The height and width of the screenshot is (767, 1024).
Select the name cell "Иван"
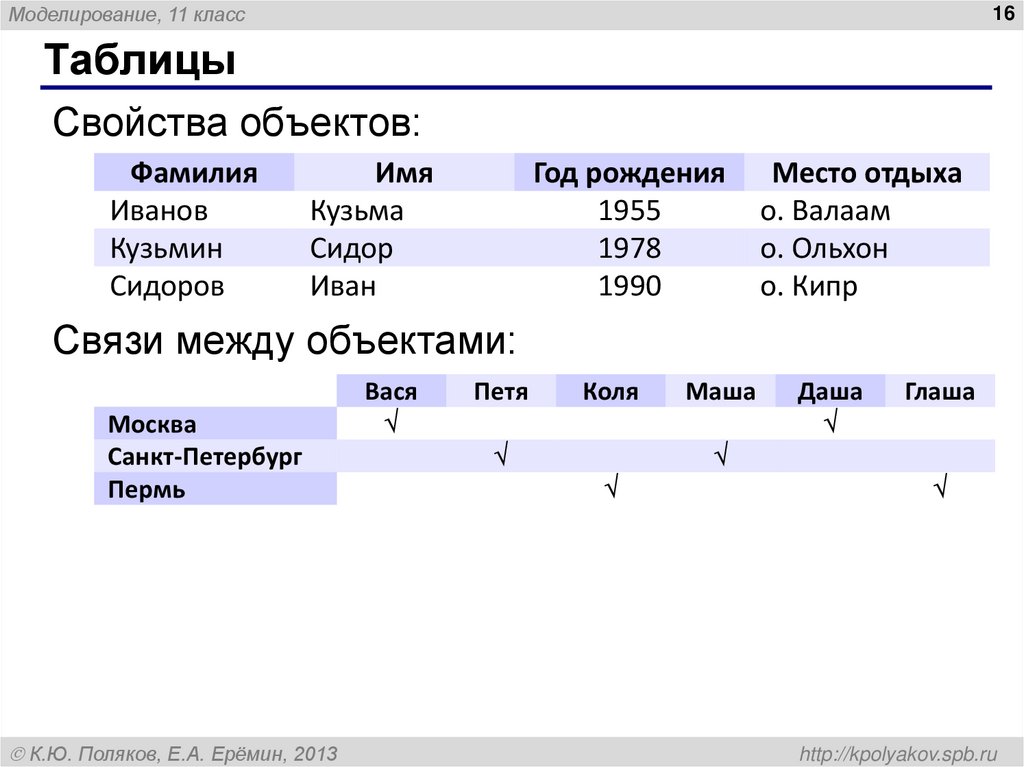pyautogui.click(x=343, y=286)
